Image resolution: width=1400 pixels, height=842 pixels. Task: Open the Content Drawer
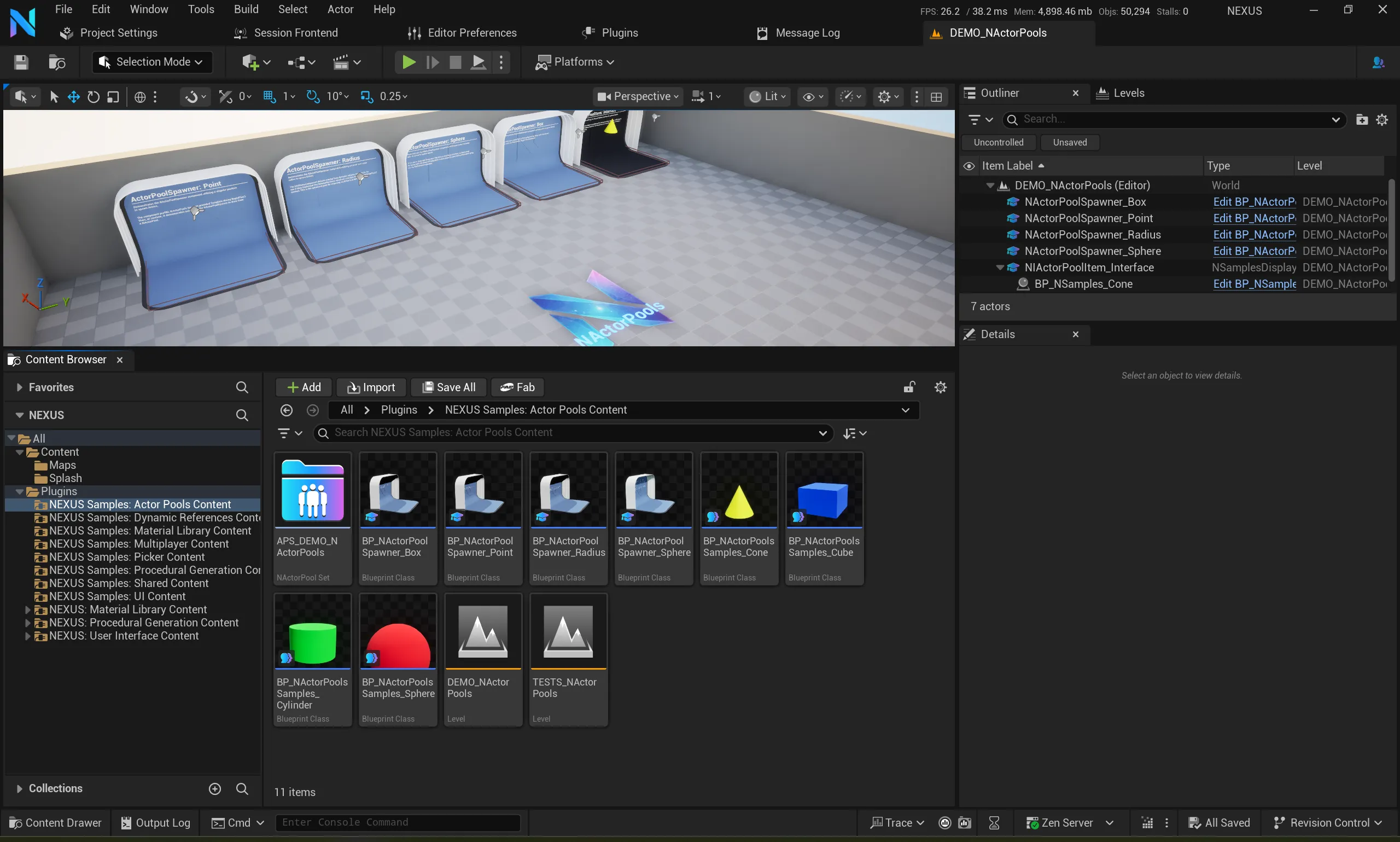[x=55, y=822]
